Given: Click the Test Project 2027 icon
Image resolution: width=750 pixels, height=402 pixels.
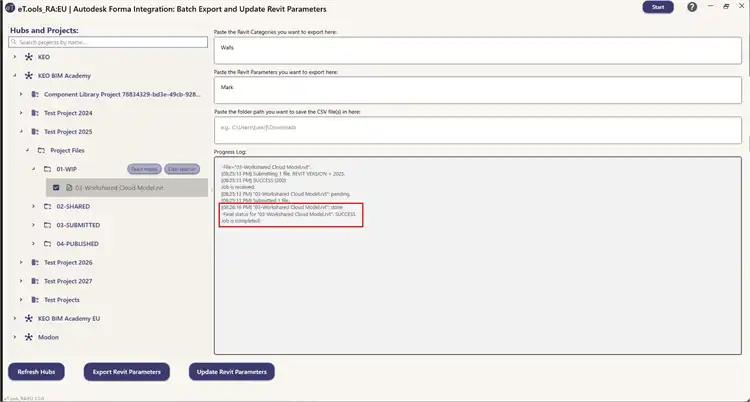Looking at the screenshot, I should pyautogui.click(x=35, y=281).
